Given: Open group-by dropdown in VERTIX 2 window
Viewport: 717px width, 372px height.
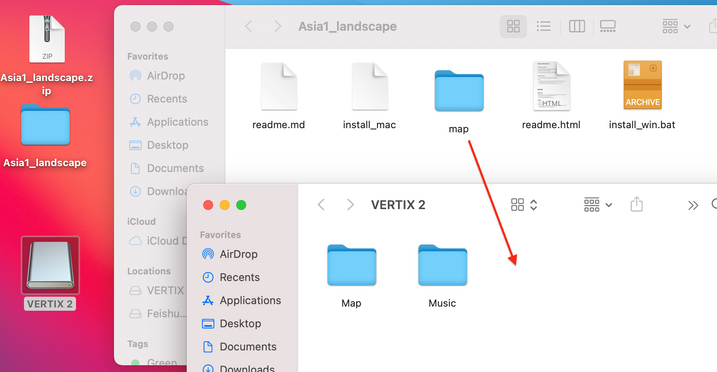Looking at the screenshot, I should tap(598, 205).
